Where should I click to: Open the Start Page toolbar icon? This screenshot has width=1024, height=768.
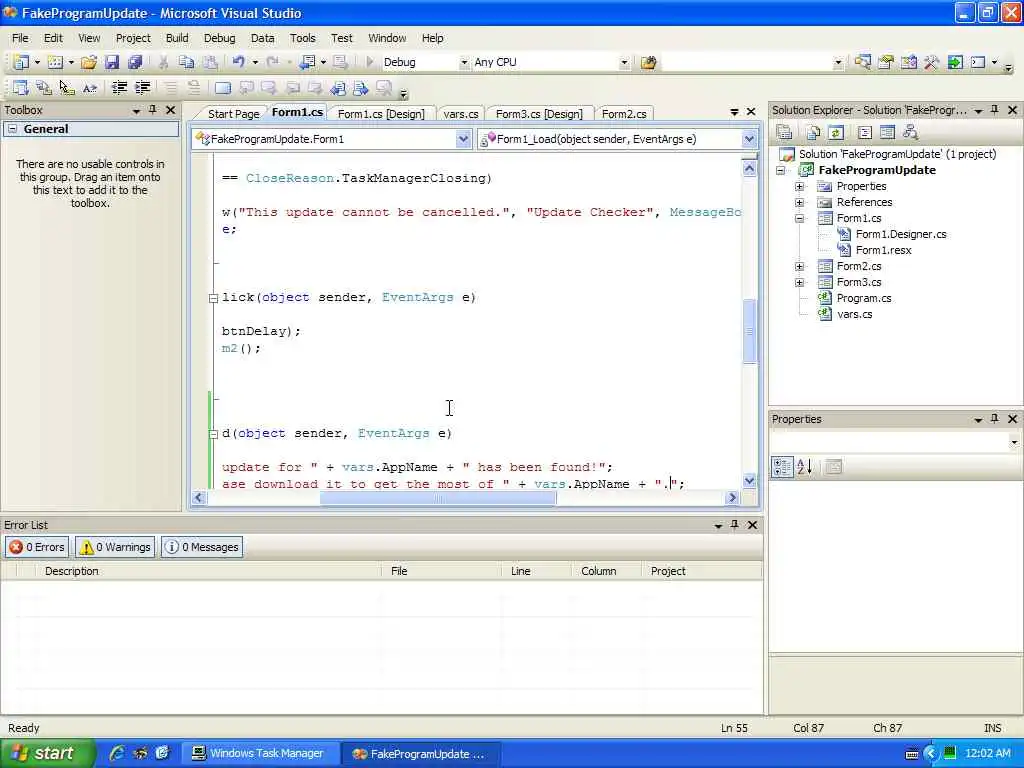[955, 62]
